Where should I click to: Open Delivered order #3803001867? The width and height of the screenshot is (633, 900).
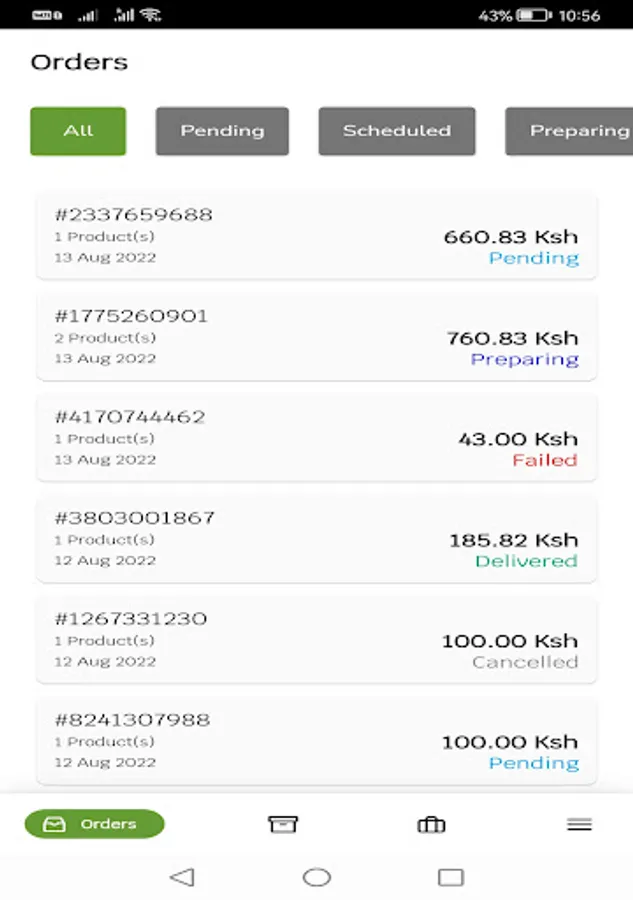(316, 540)
